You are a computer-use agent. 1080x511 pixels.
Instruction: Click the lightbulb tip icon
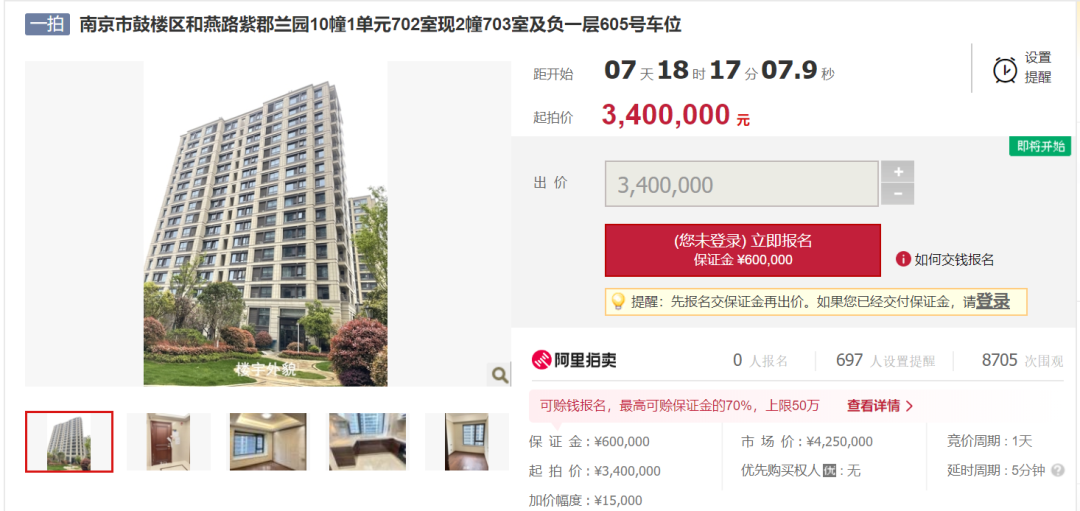618,302
